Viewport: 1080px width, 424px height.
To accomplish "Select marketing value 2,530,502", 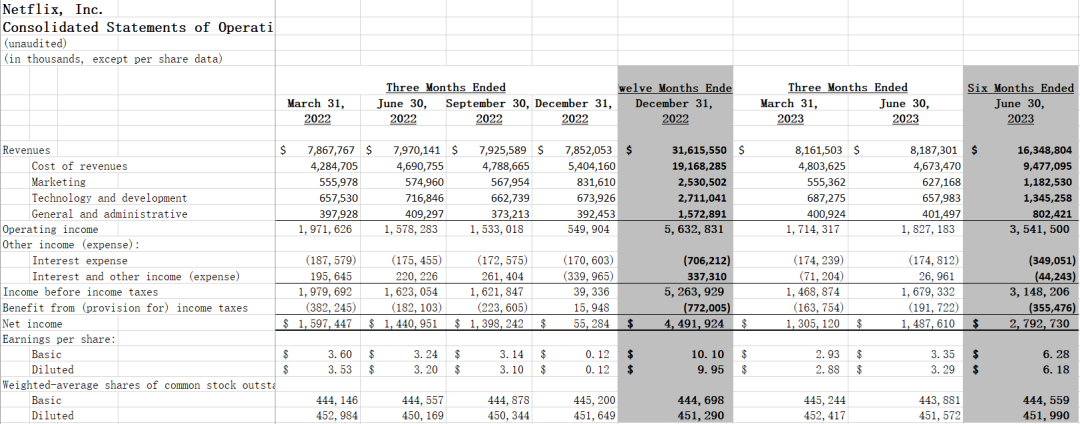I will tap(704, 182).
